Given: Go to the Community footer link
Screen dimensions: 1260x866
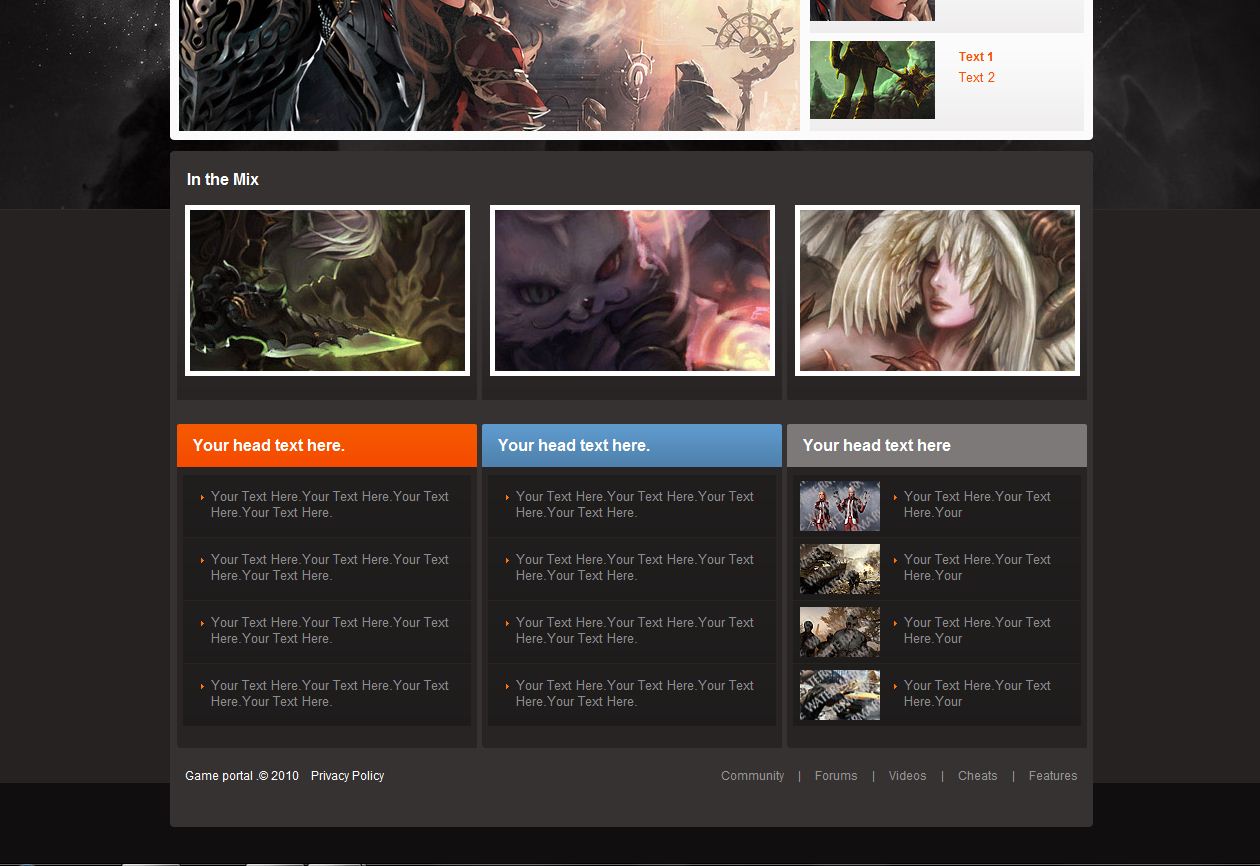Looking at the screenshot, I should point(752,776).
